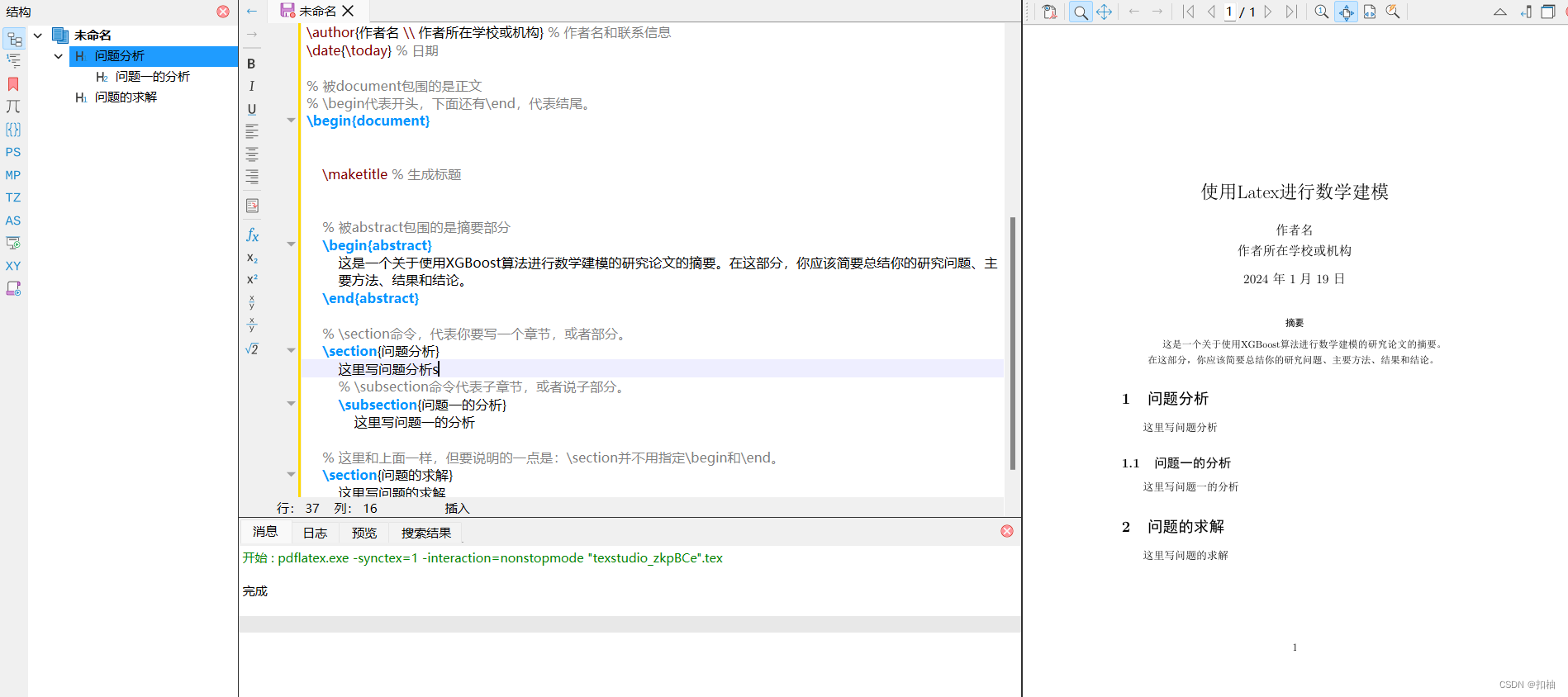Click PDF title 使用Latex进行数学建模

tap(1295, 192)
